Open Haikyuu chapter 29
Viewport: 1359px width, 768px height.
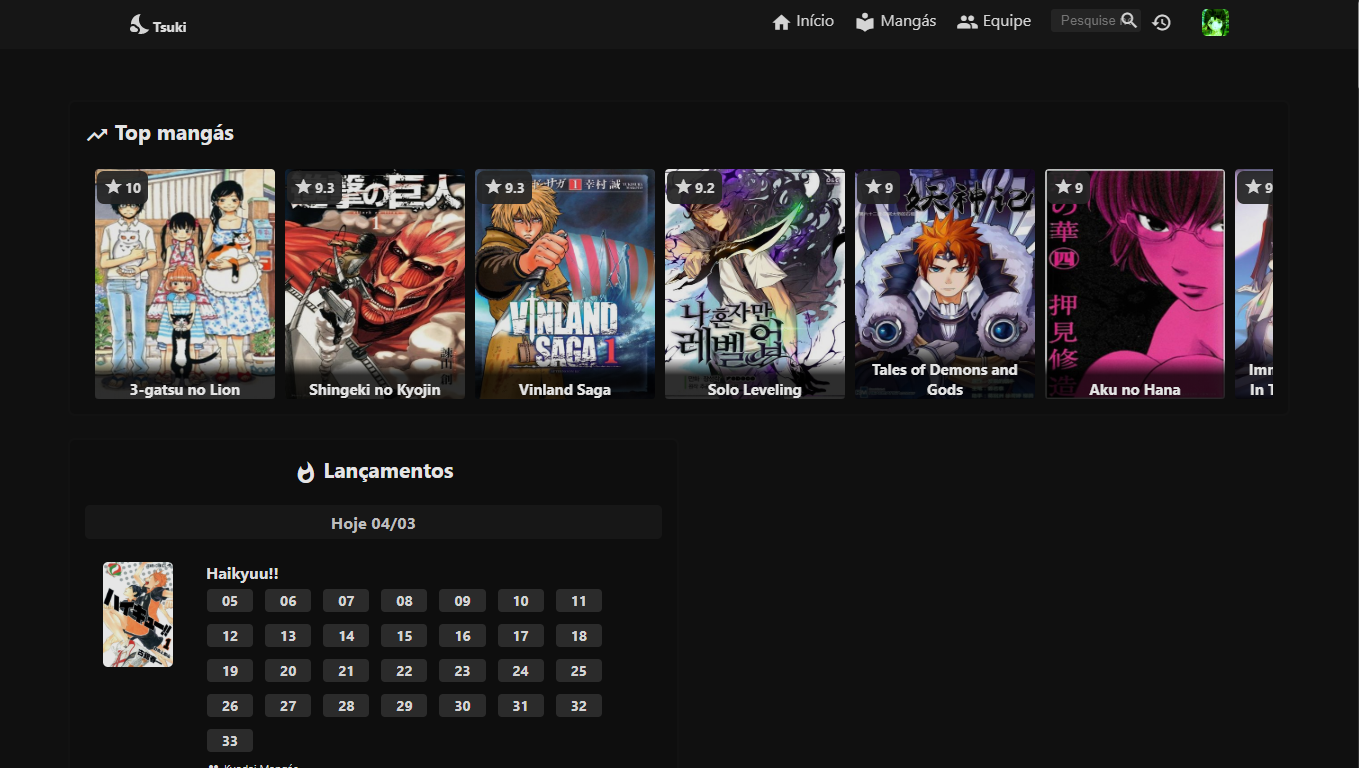tap(404, 706)
